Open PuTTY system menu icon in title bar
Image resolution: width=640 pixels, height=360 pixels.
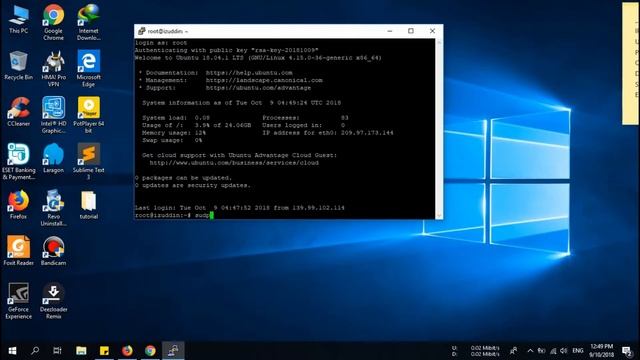tap(142, 31)
